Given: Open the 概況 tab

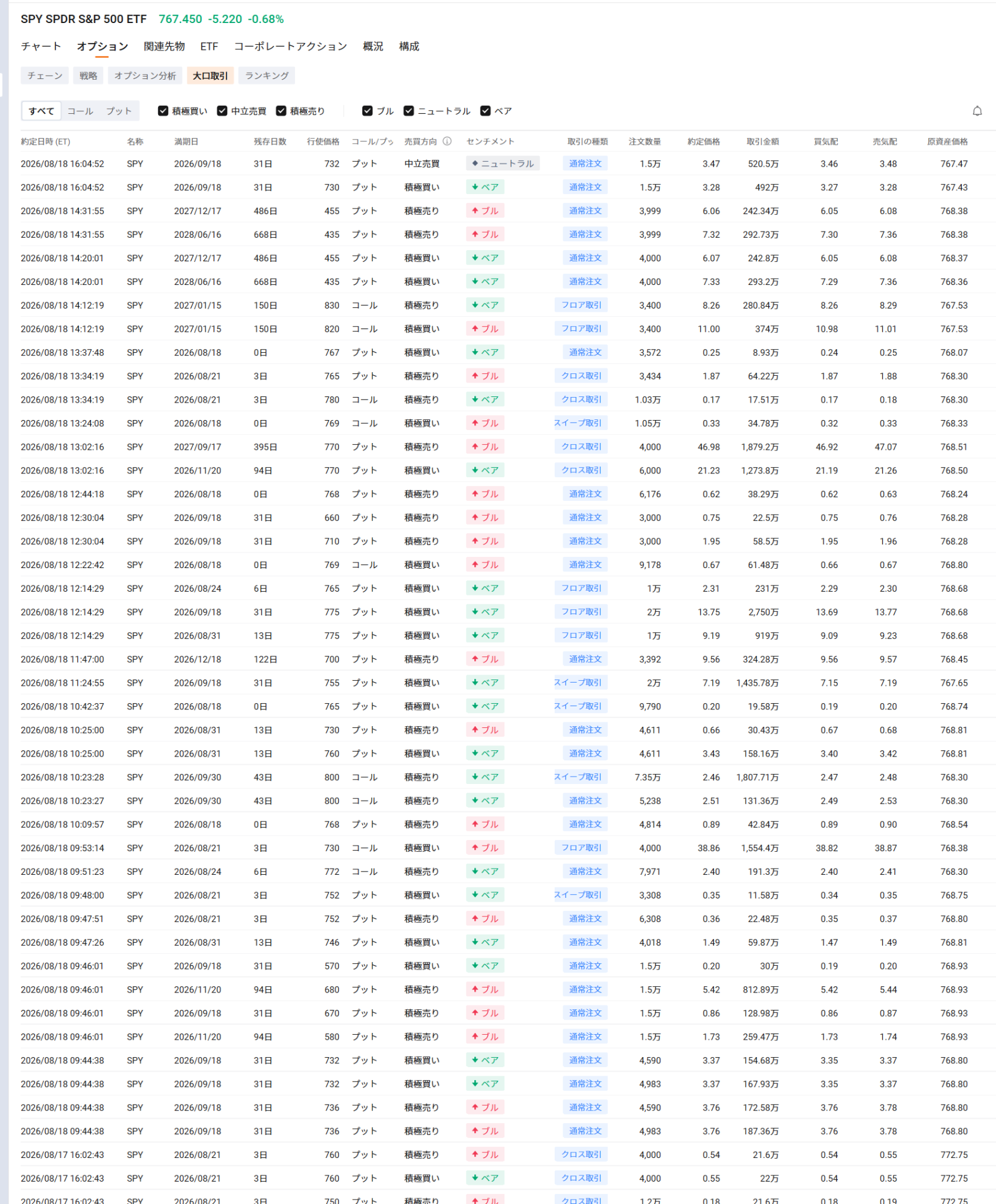Looking at the screenshot, I should point(373,46).
